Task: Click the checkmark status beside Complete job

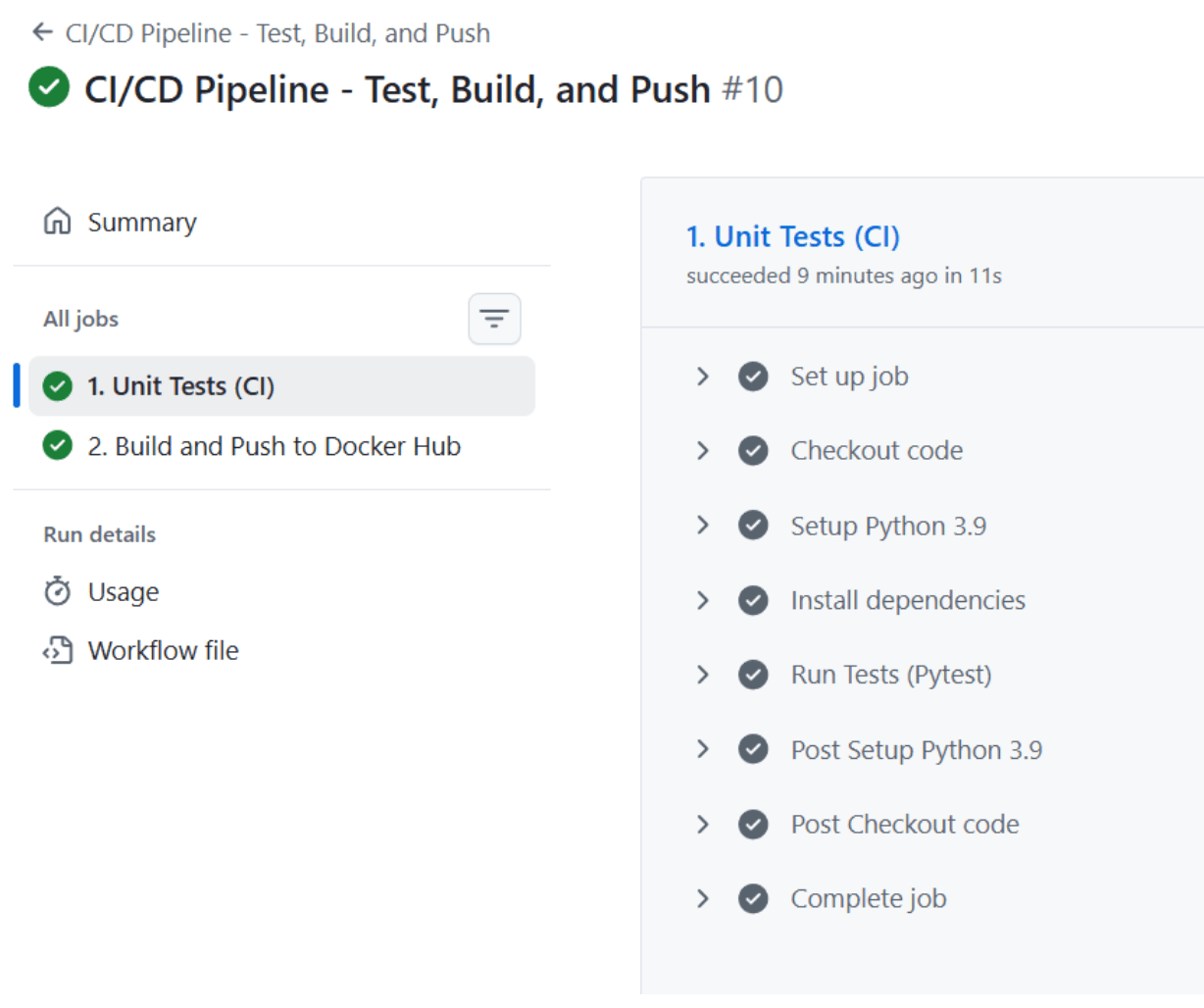Action: 753,898
